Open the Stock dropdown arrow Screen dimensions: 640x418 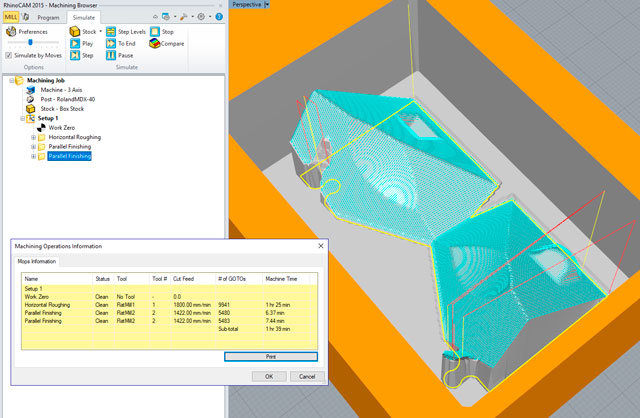[100, 31]
